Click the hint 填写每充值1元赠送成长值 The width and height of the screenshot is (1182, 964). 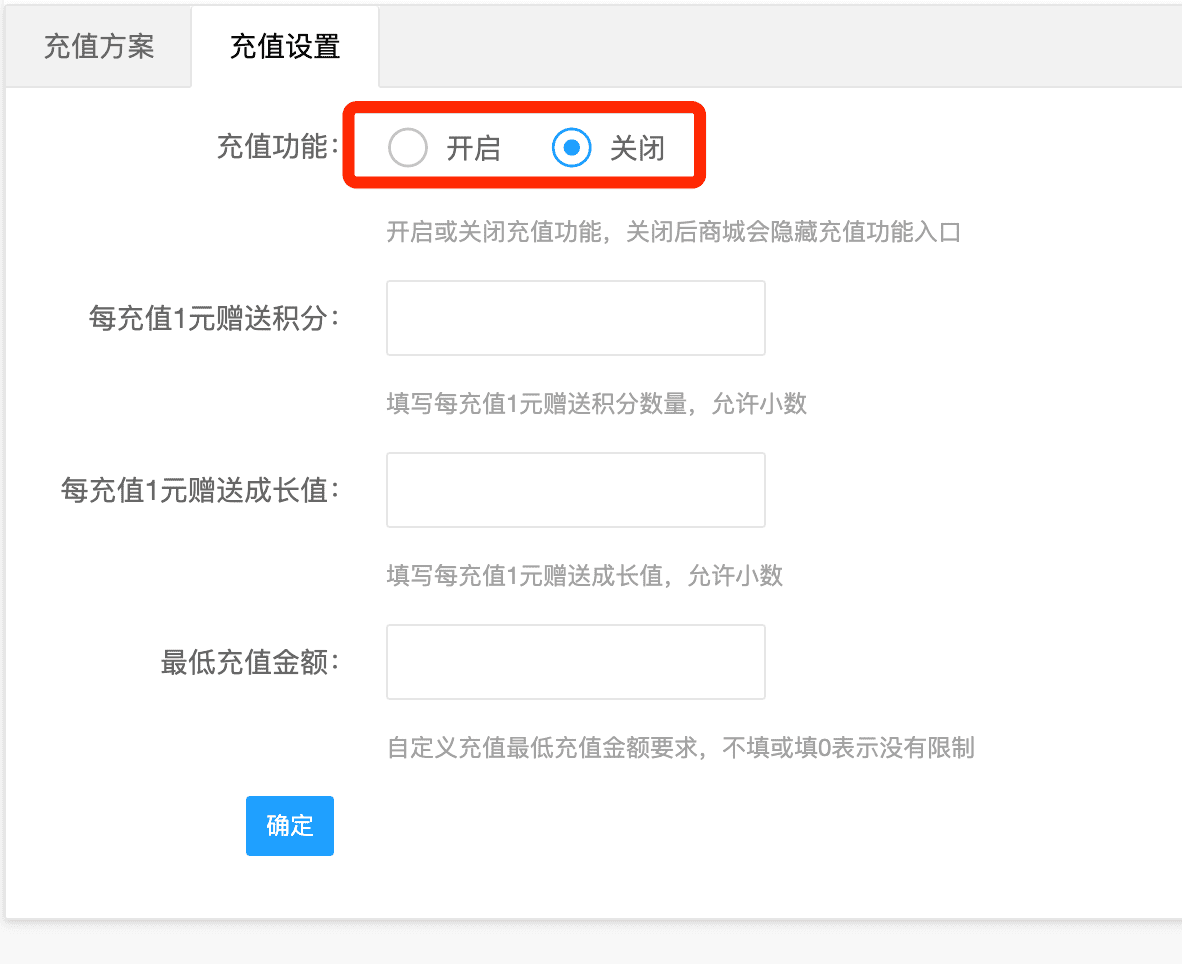584,575
